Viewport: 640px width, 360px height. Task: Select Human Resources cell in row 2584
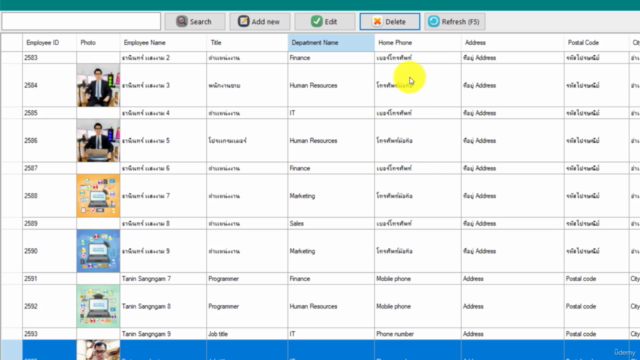(331, 85)
